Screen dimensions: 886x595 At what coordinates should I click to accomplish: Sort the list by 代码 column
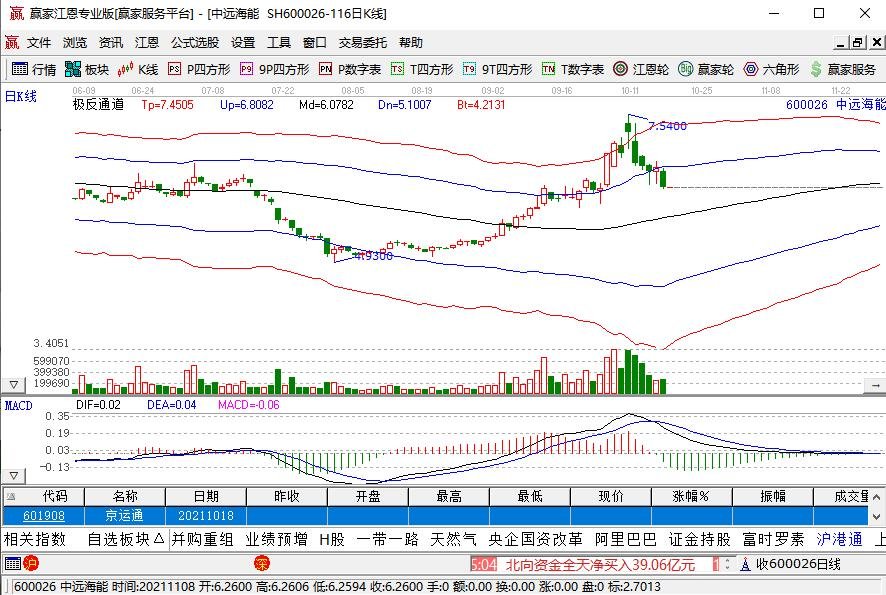coord(44,497)
